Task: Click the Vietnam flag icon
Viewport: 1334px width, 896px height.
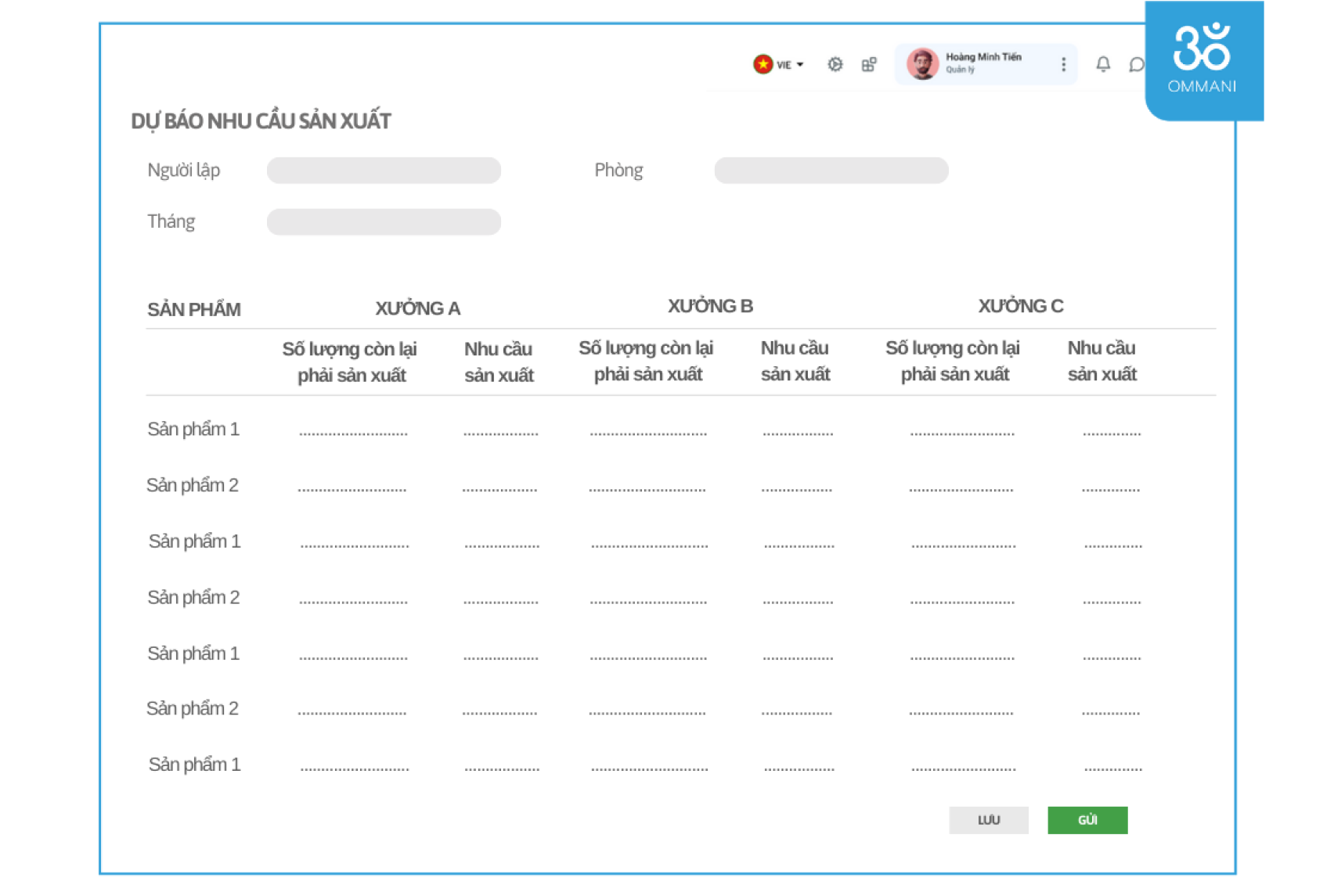Action: 763,64
